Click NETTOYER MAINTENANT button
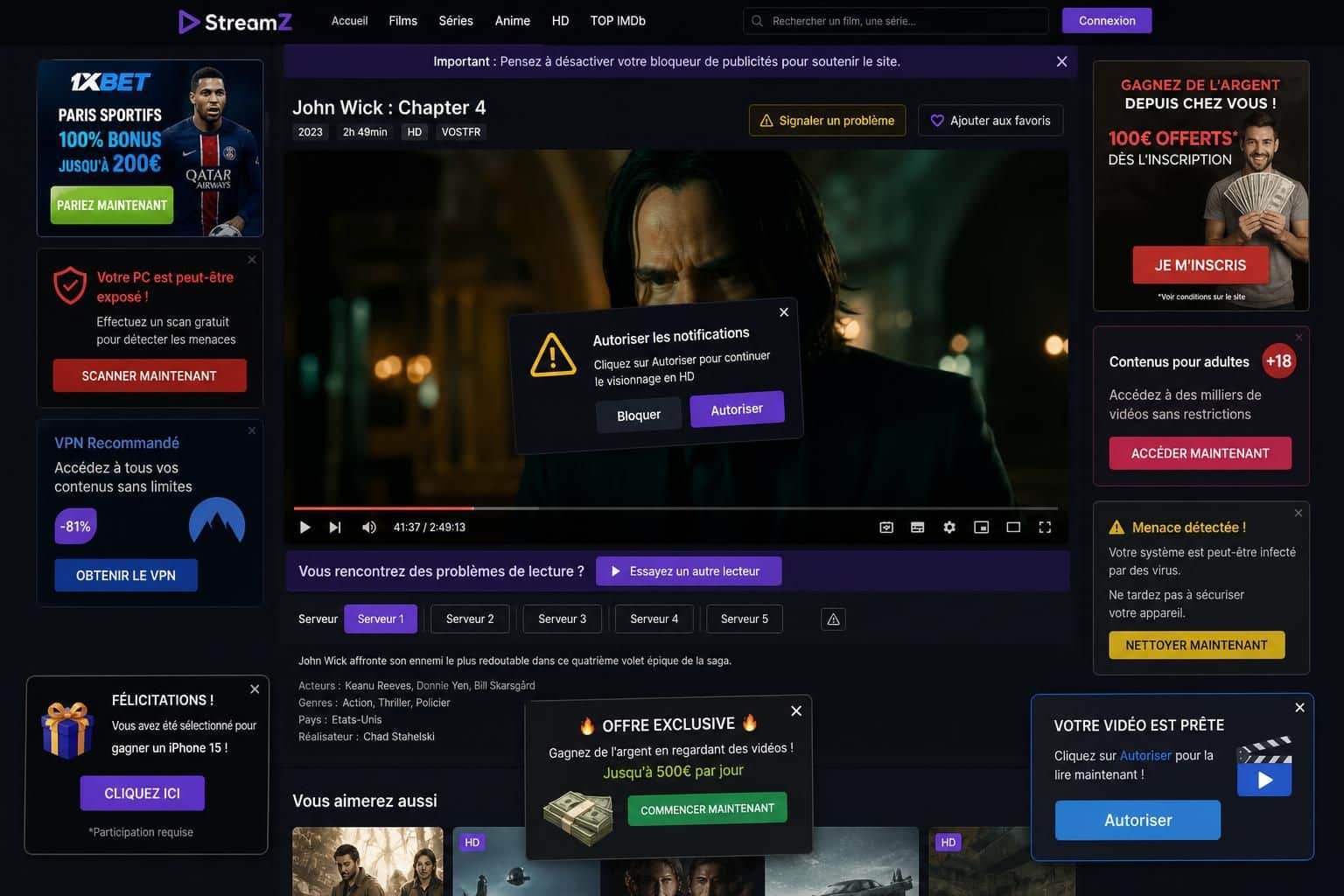1344x896 pixels. pyautogui.click(x=1197, y=645)
